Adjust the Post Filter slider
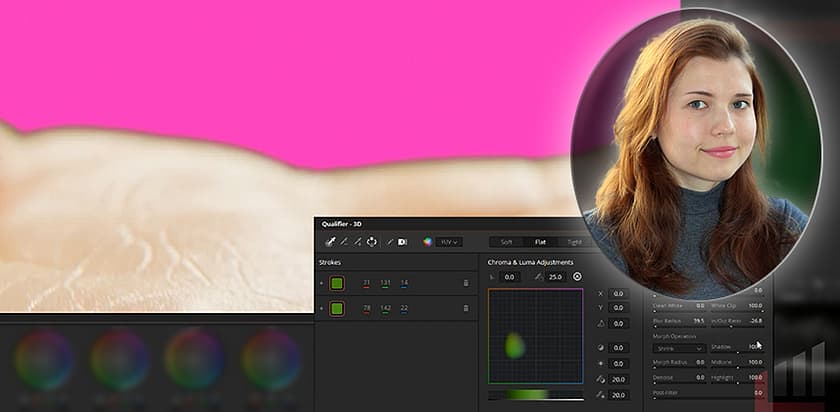The height and width of the screenshot is (412, 840). [x=708, y=398]
